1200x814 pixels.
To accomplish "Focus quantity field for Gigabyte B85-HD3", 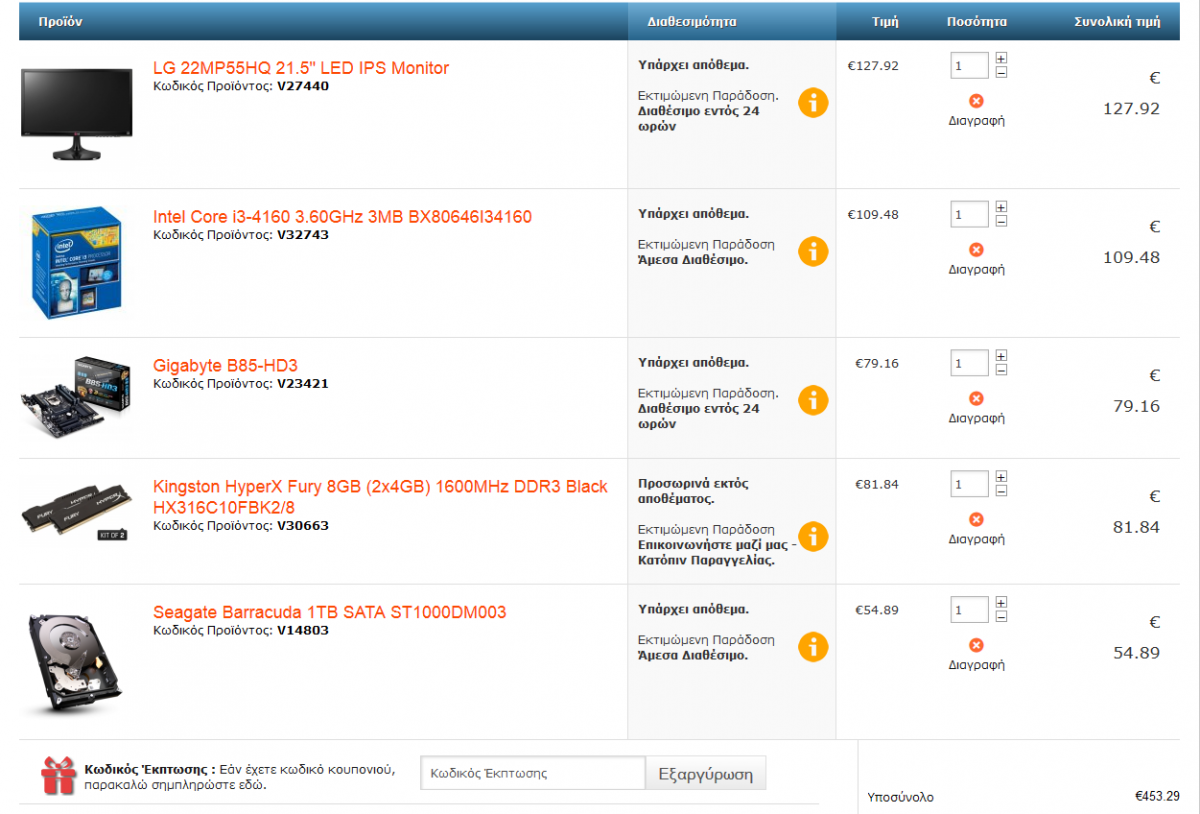I will coord(969,363).
